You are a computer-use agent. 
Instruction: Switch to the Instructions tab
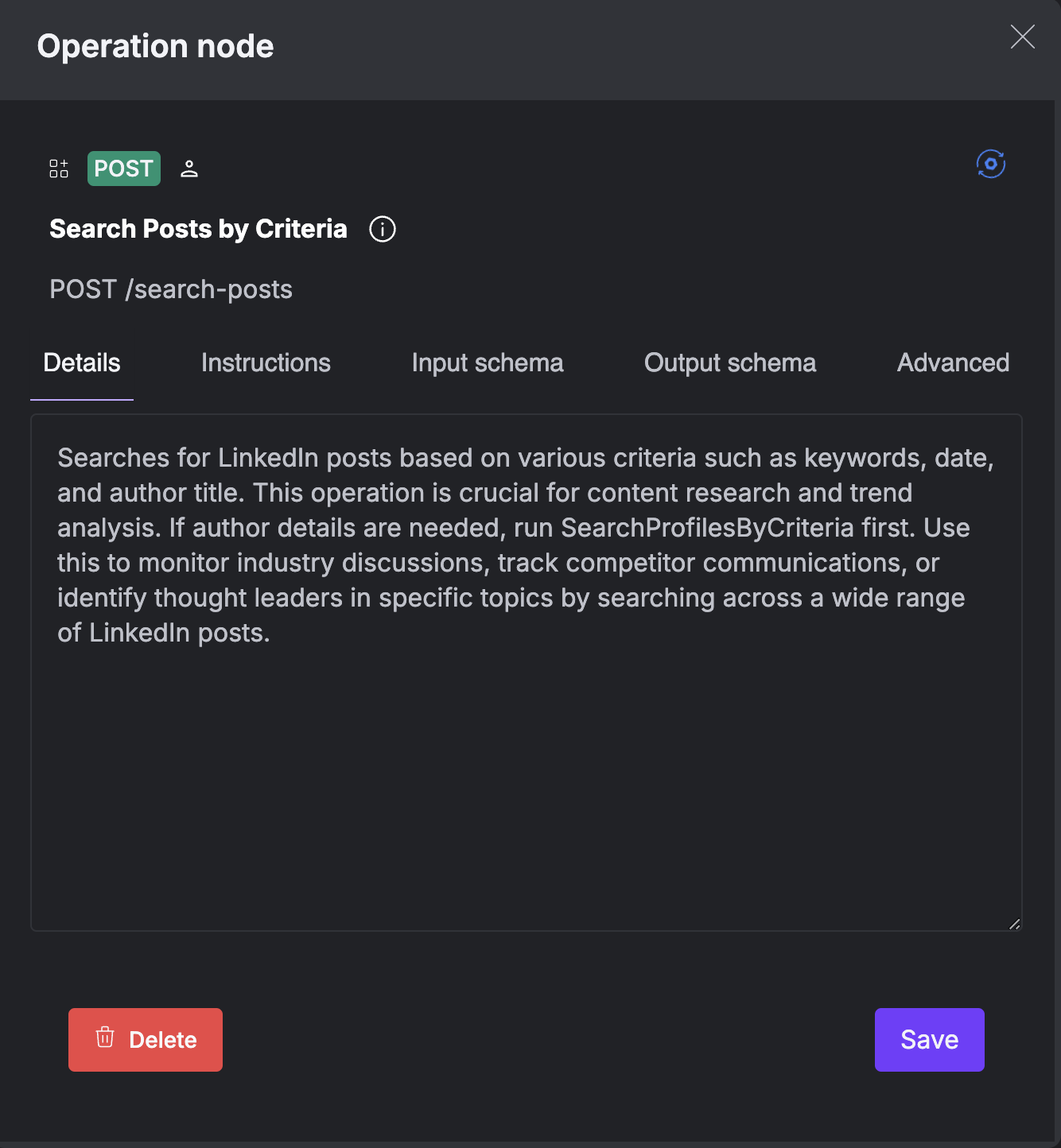266,363
